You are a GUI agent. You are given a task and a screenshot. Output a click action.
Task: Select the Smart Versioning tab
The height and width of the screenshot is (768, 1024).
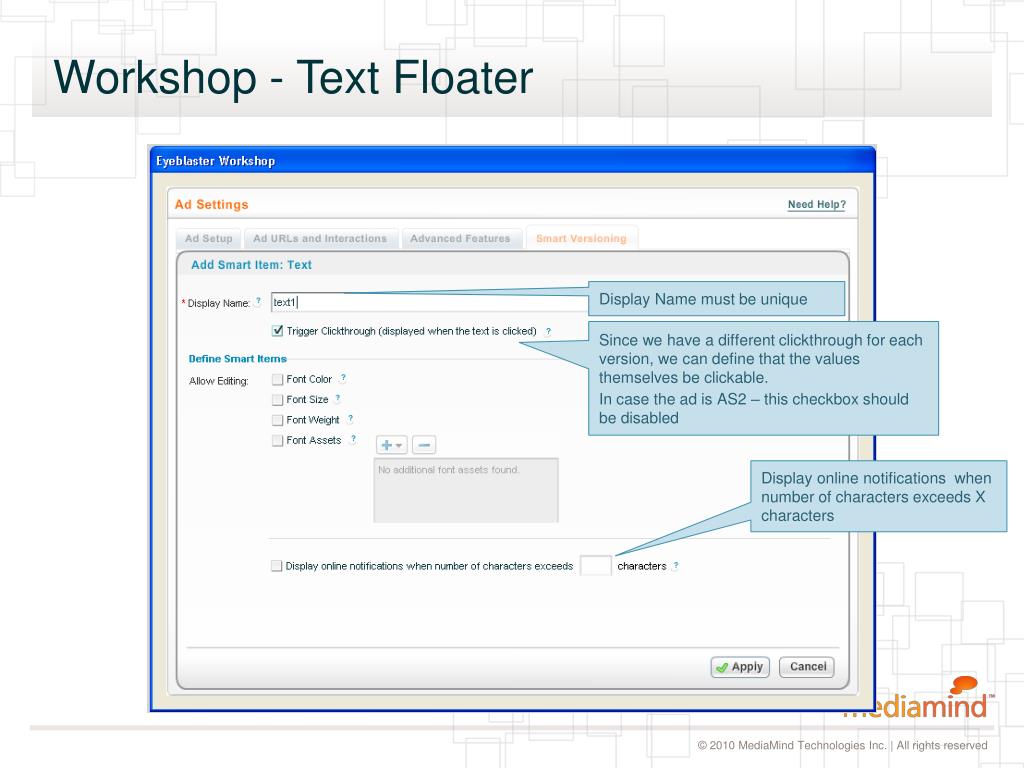(x=581, y=238)
